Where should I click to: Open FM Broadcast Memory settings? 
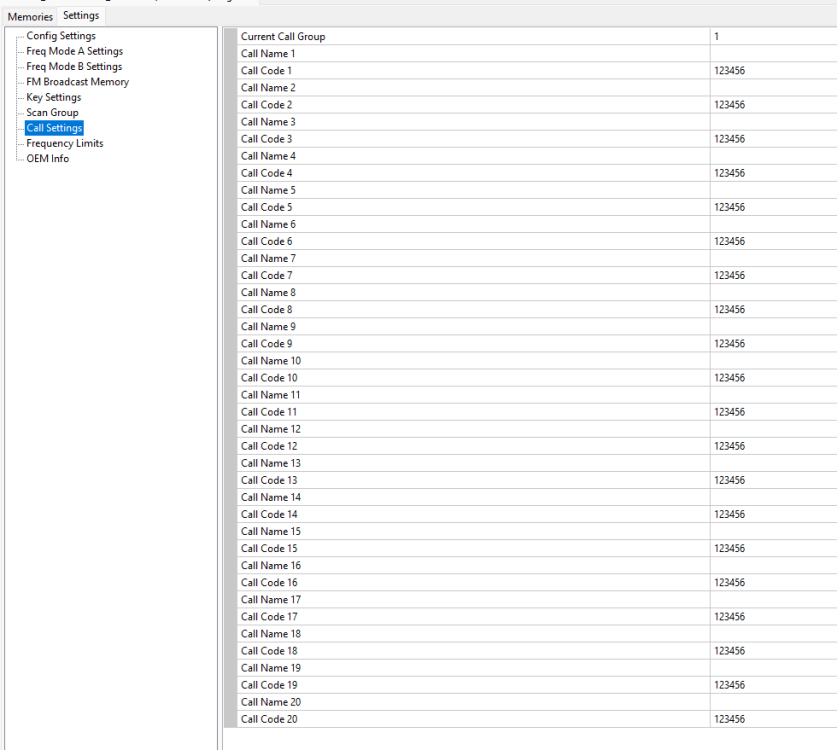tap(77, 82)
